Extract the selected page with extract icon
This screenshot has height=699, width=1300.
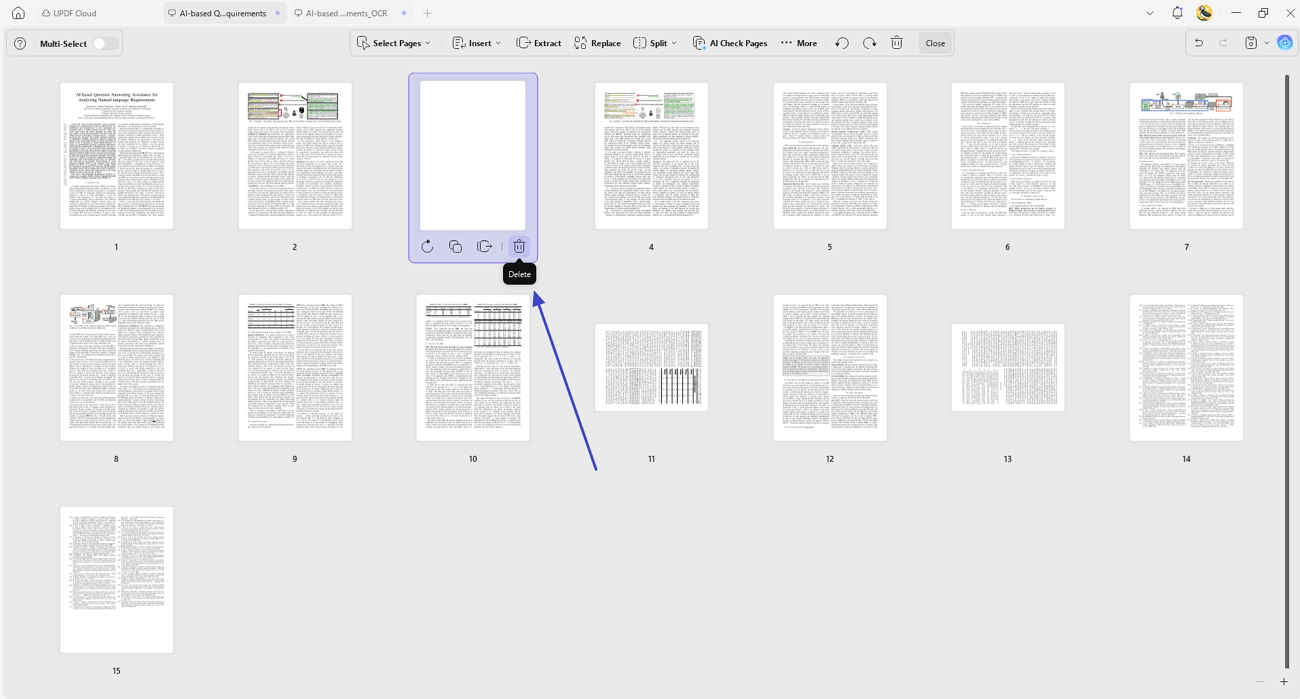pyautogui.click(x=485, y=246)
